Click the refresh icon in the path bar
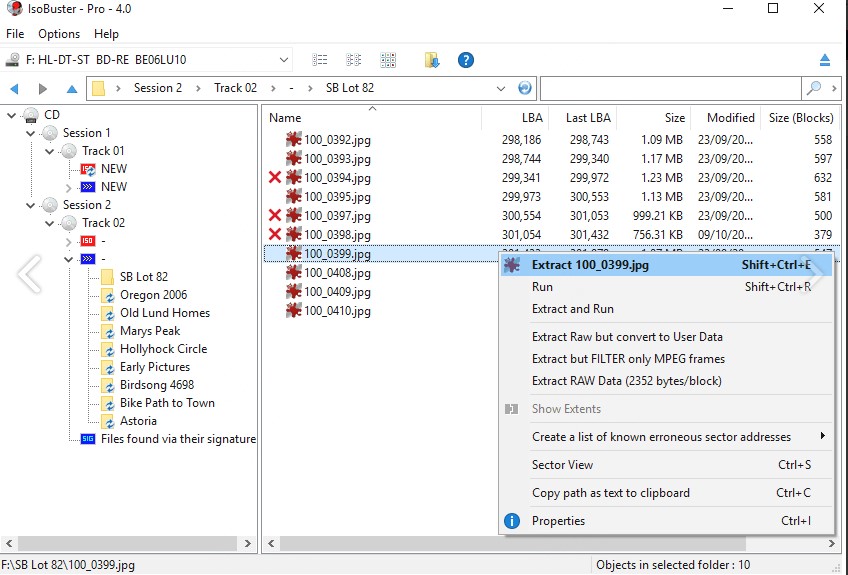 [x=525, y=88]
